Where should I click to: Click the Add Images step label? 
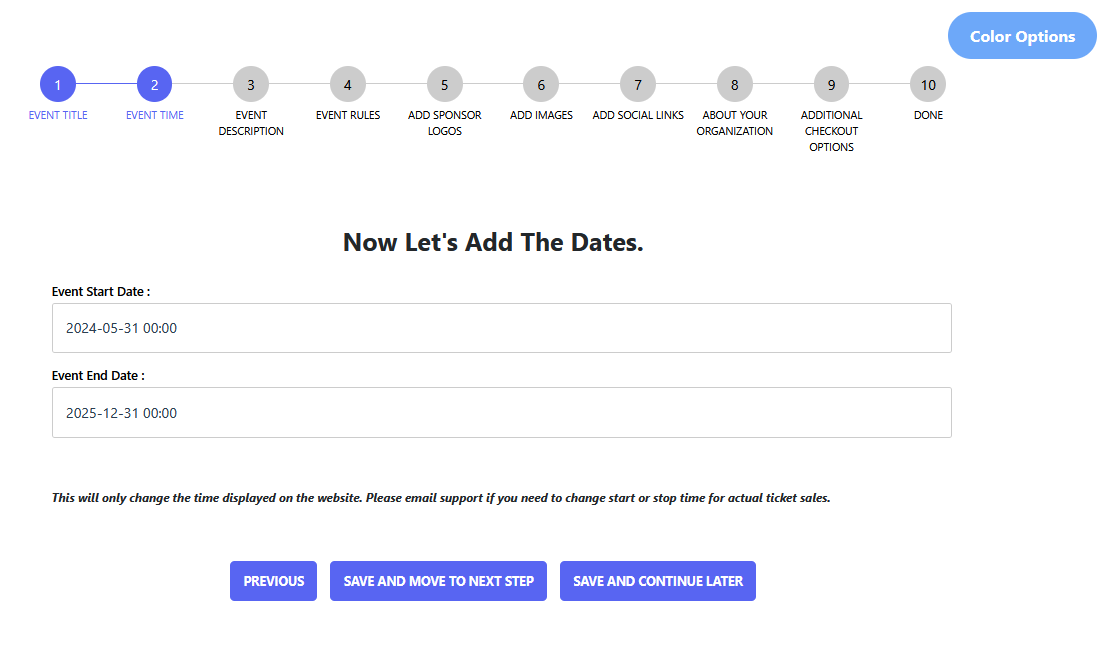(x=541, y=115)
